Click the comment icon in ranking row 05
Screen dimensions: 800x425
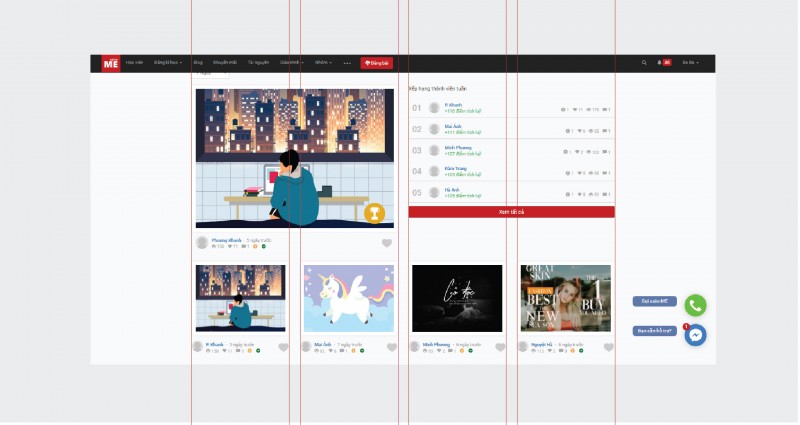605,194
